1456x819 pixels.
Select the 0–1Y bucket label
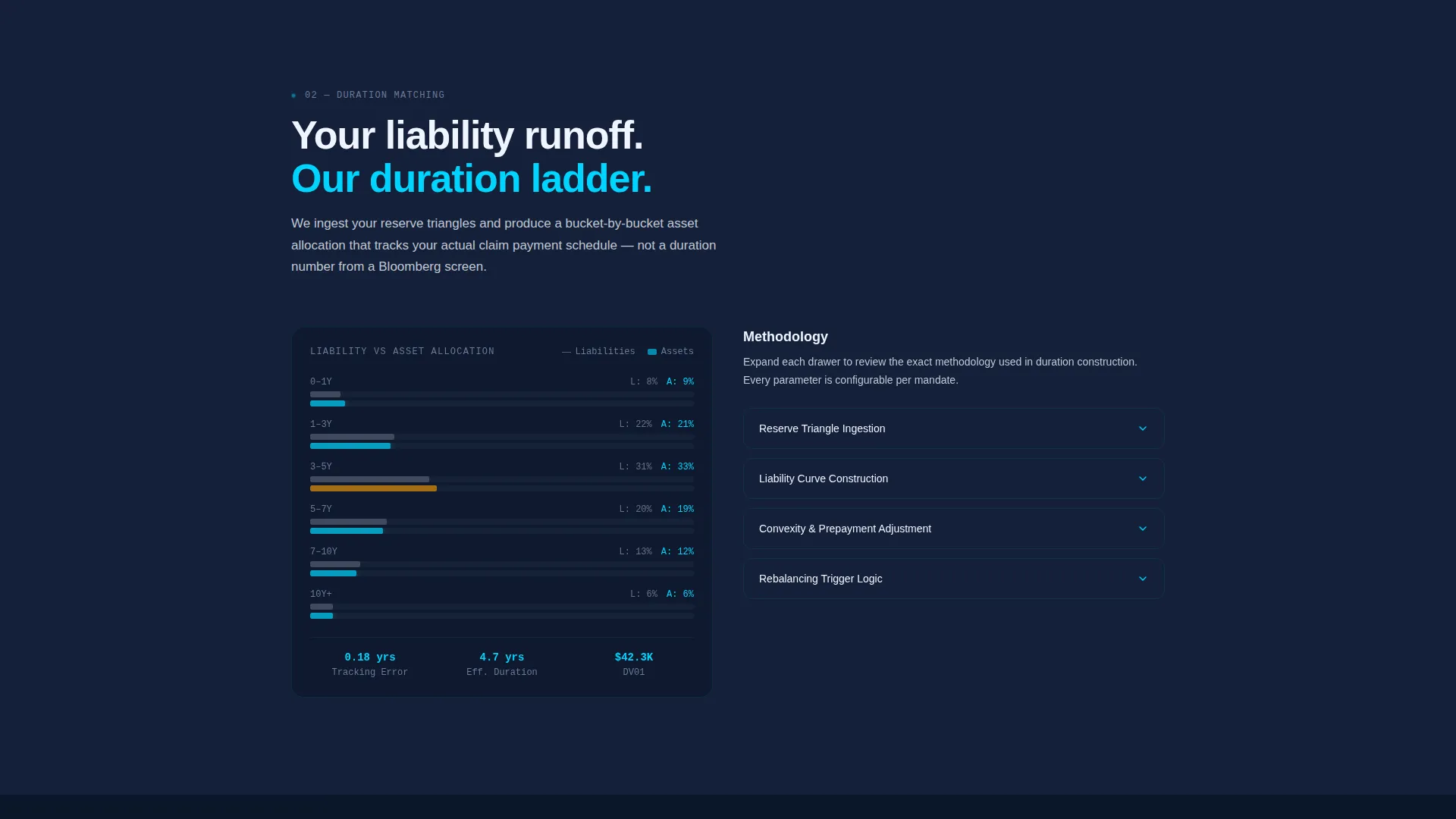[x=321, y=382]
